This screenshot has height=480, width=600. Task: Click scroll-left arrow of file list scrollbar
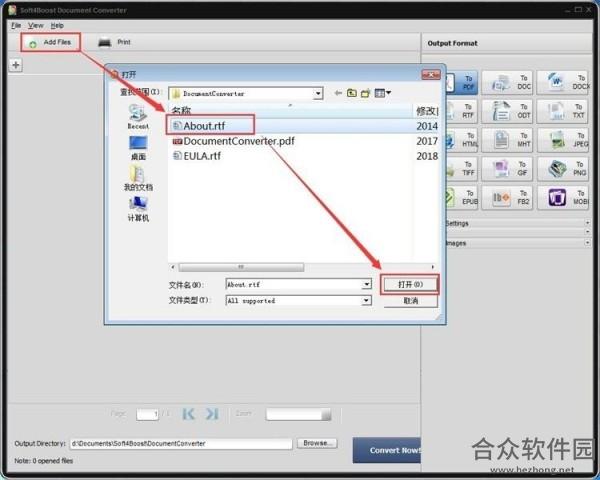coord(173,267)
